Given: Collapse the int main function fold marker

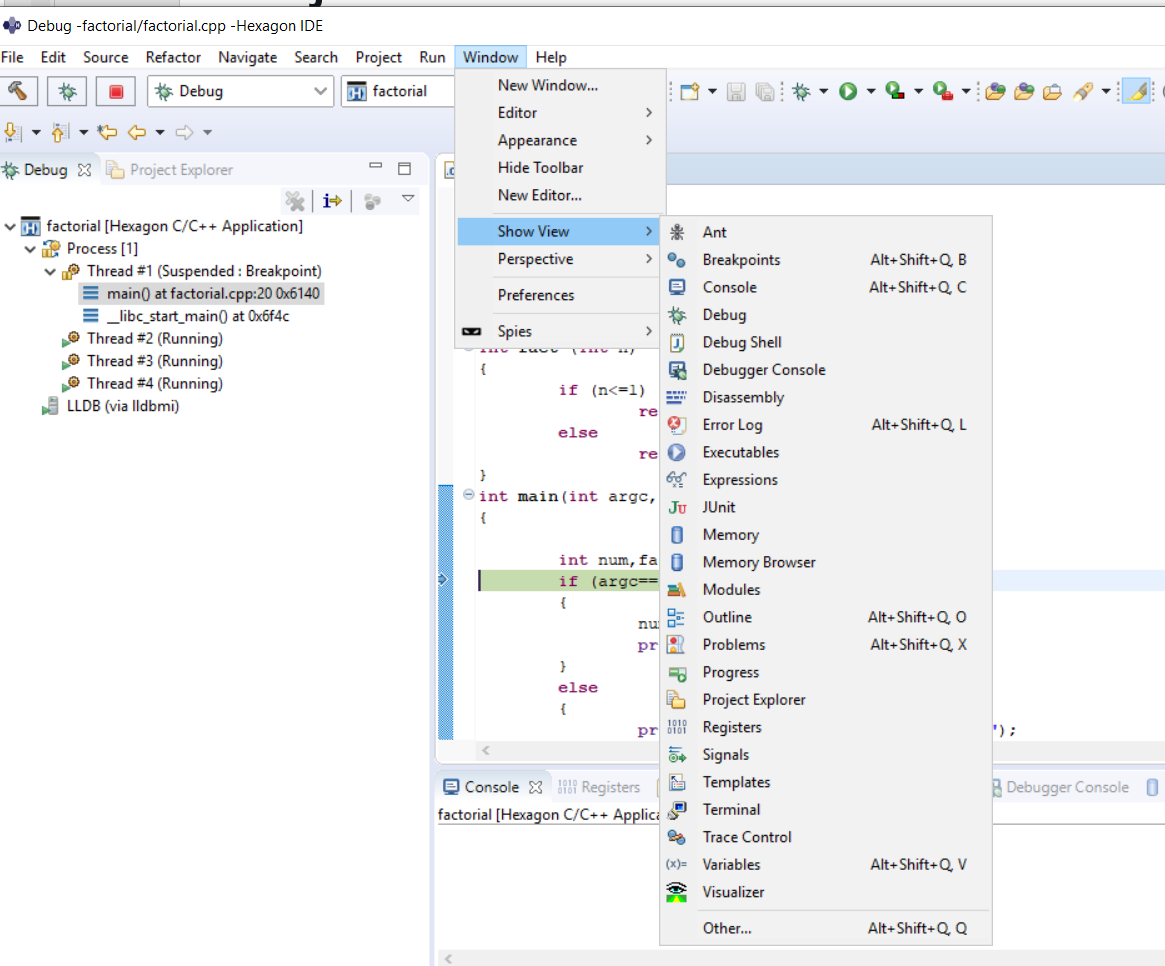Looking at the screenshot, I should pyautogui.click(x=468, y=494).
